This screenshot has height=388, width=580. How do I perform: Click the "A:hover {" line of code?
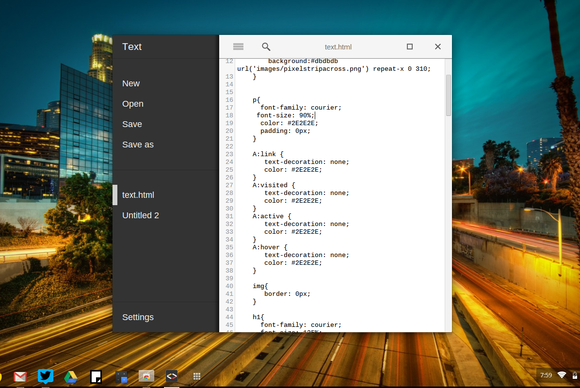[x=270, y=247]
